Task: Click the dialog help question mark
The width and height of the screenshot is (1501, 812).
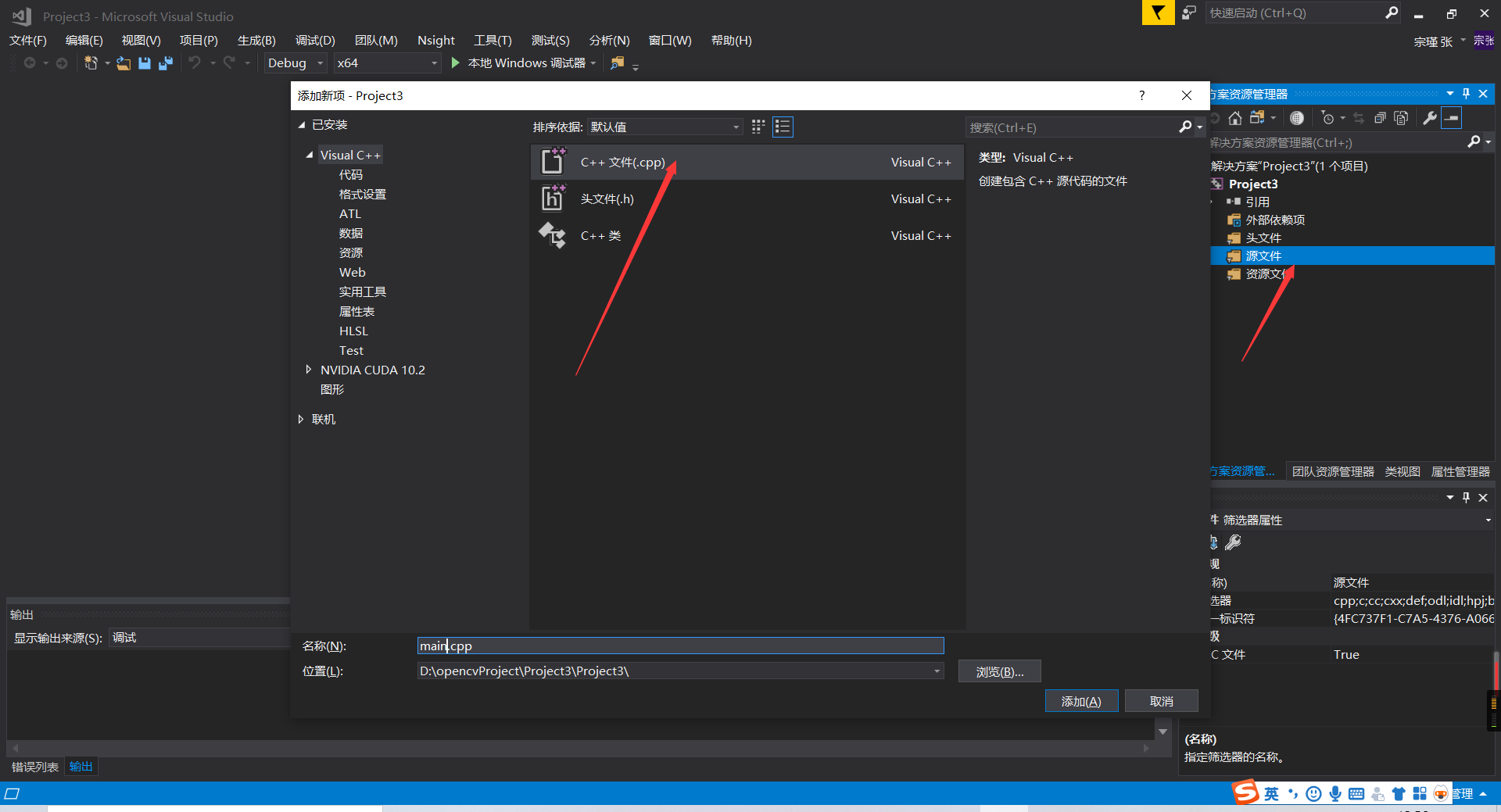Action: coord(1142,95)
